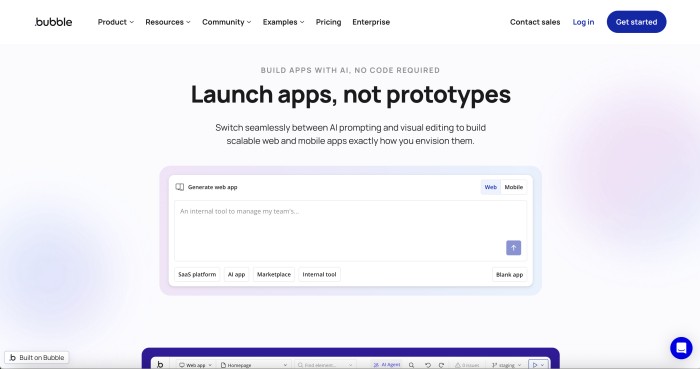Click the 'Generate web app' label
Screen dimensions: 700x369
click(212, 187)
